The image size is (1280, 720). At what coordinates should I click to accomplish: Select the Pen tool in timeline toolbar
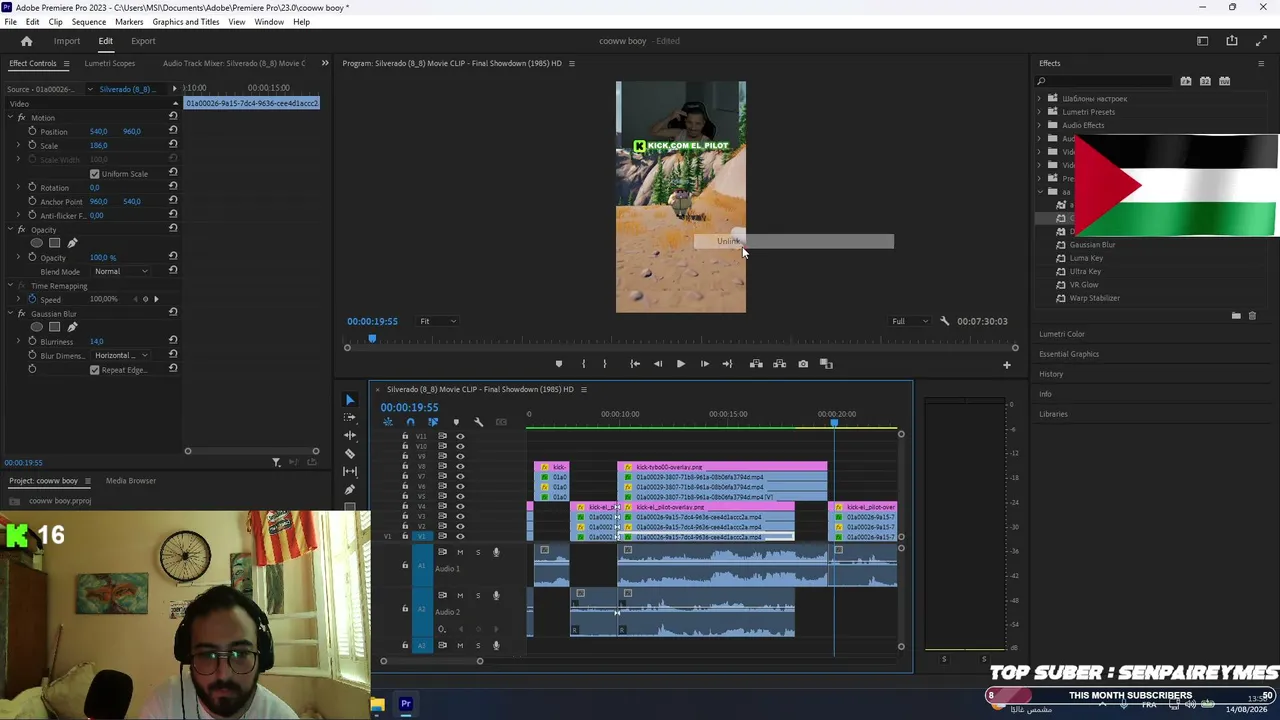click(x=349, y=490)
